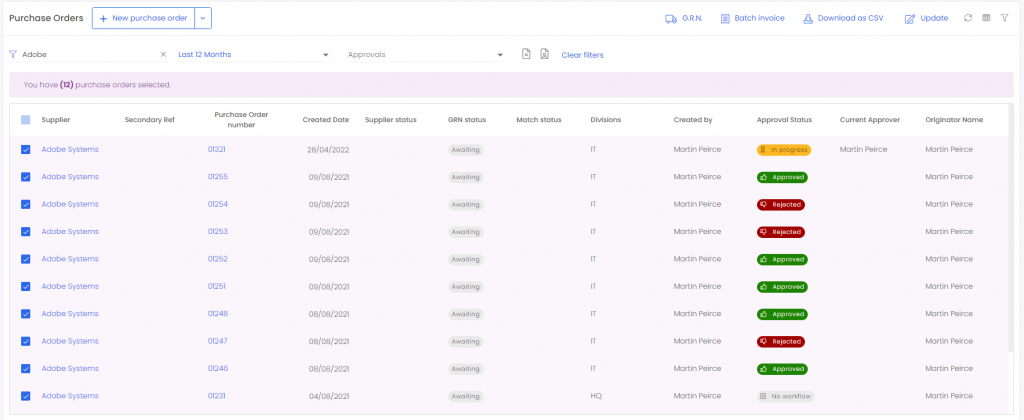The width and height of the screenshot is (1024, 420).
Task: Click the Approved badge for order 01246
Action: point(782,370)
